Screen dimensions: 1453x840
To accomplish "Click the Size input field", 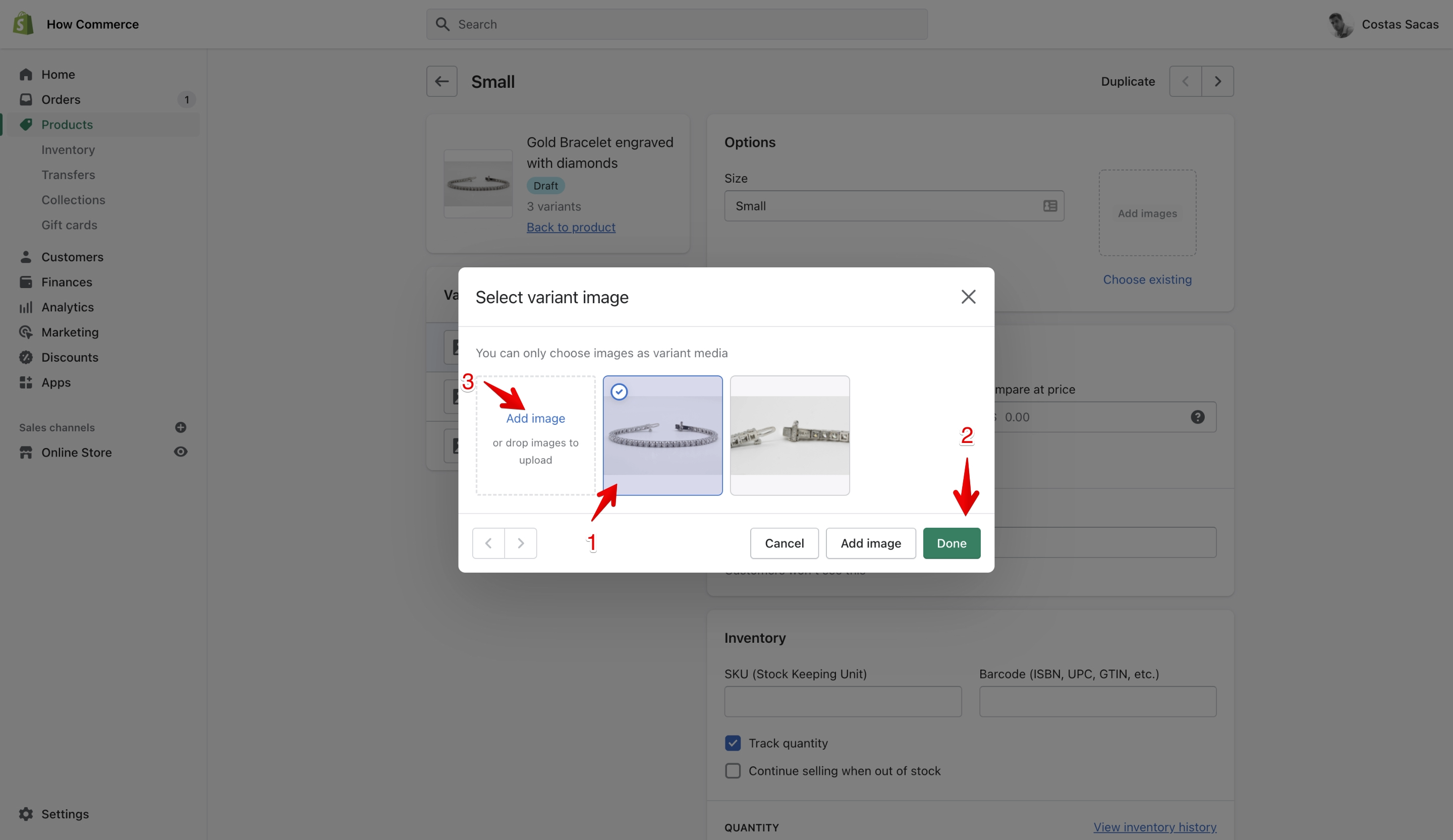I will click(893, 206).
